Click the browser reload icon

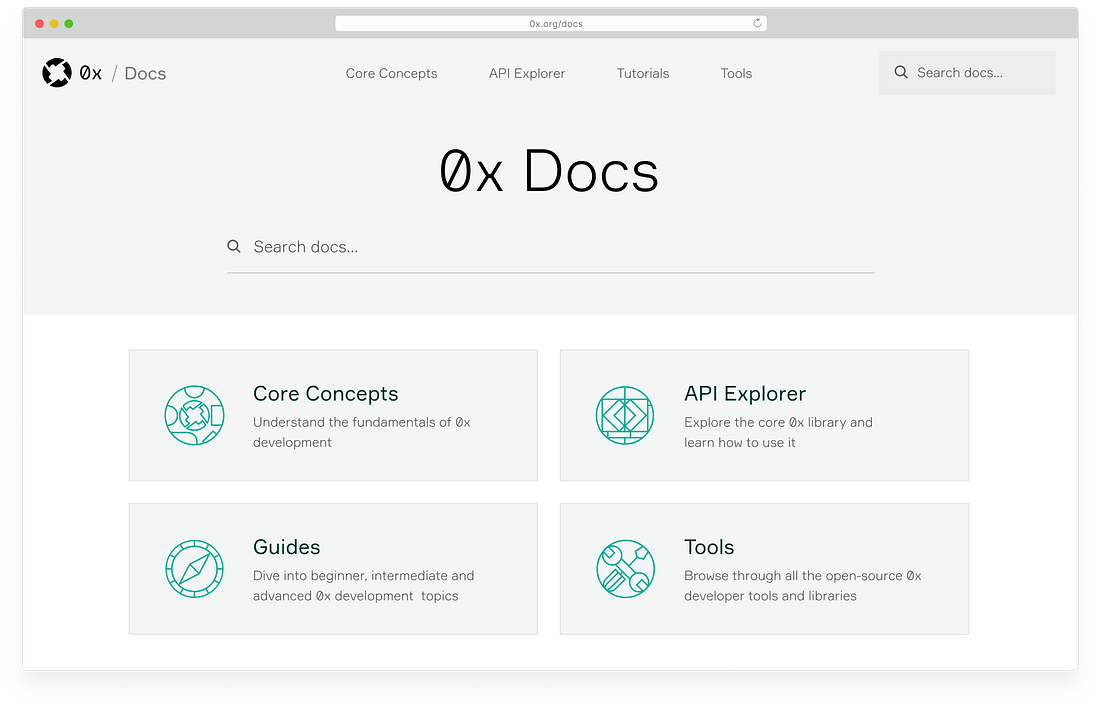(758, 23)
